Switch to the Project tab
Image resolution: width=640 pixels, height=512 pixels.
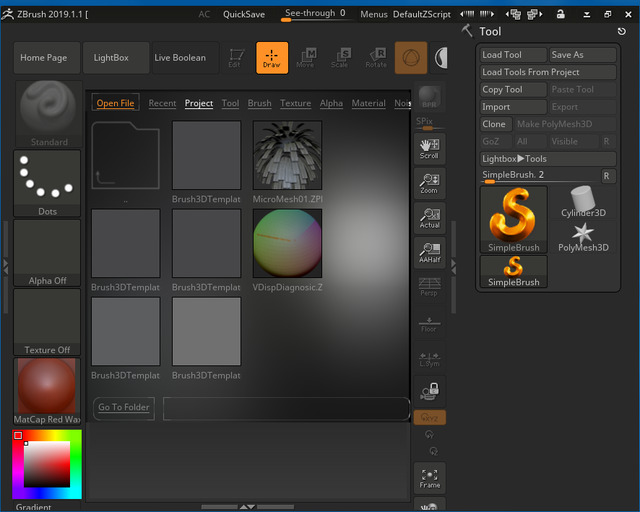tap(199, 103)
